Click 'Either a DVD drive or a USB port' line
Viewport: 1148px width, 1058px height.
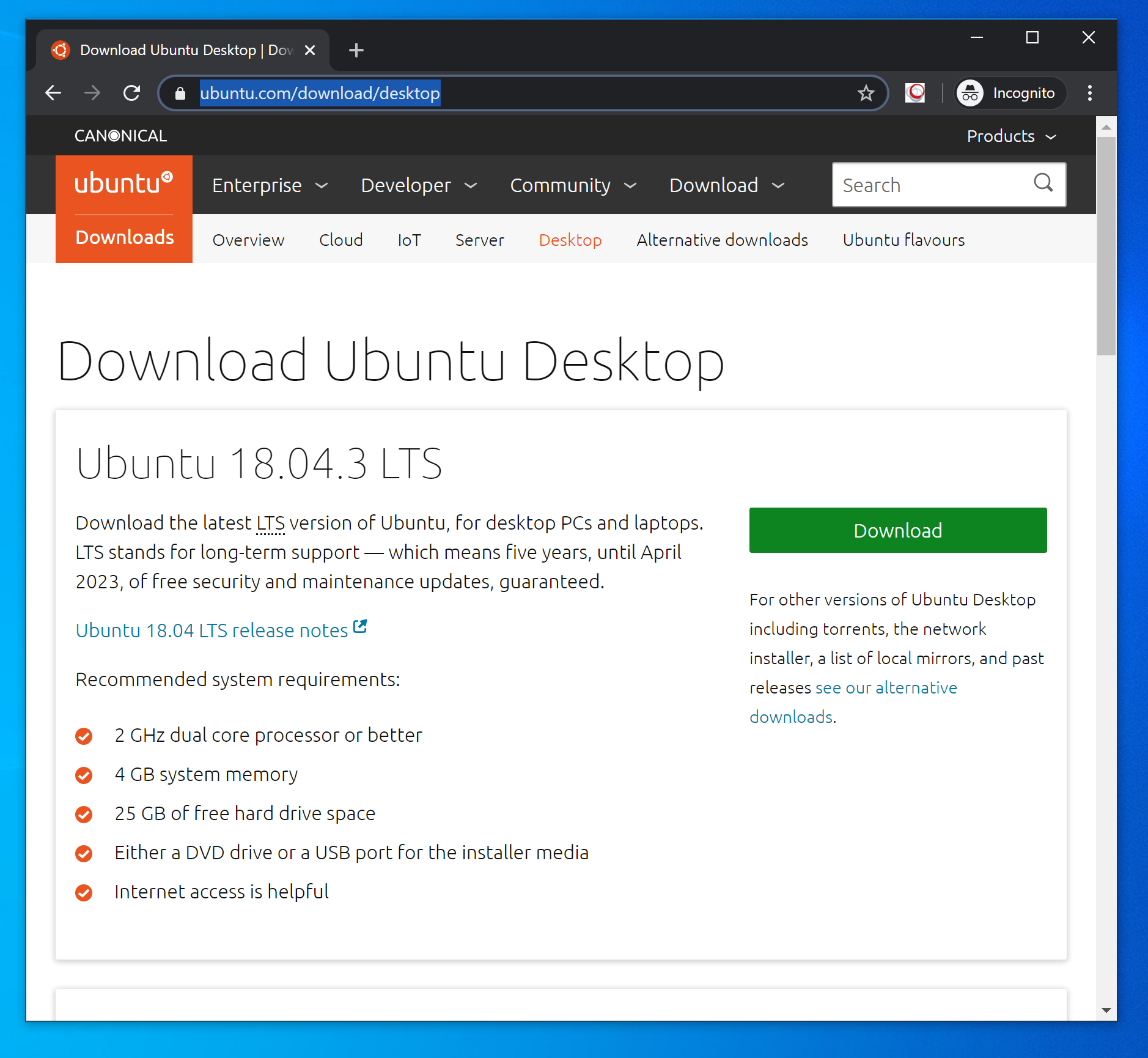[x=351, y=853]
